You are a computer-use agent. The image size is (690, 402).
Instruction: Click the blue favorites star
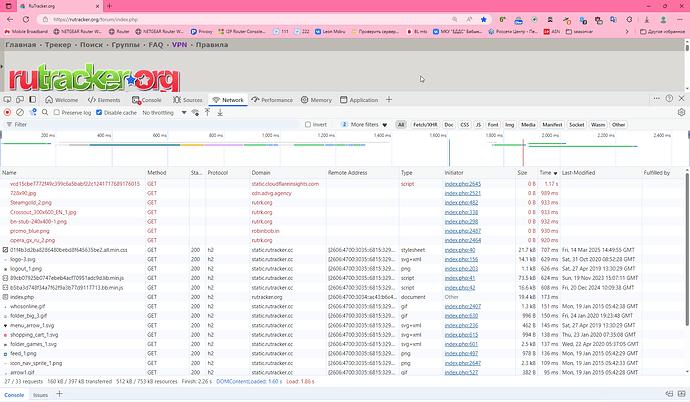484,19
